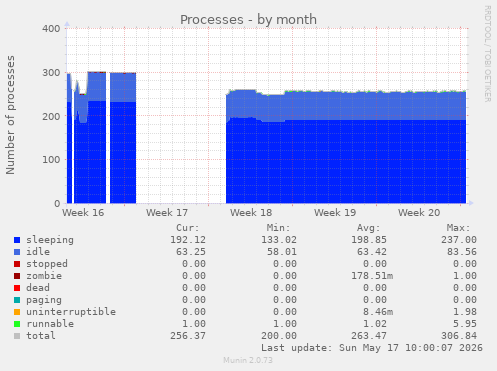Image resolution: width=497 pixels, height=371 pixels.
Task: Click sleeping average value 198.85
Action: [x=369, y=240]
